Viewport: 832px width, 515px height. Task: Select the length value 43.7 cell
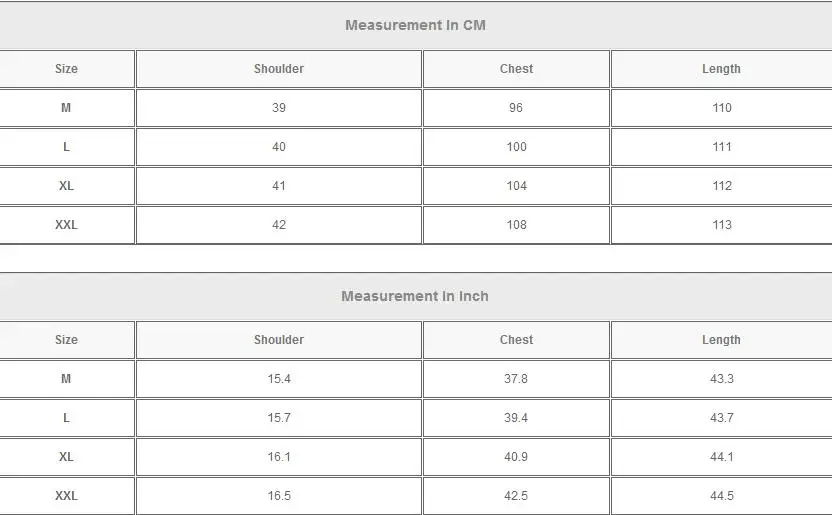pyautogui.click(x=721, y=418)
